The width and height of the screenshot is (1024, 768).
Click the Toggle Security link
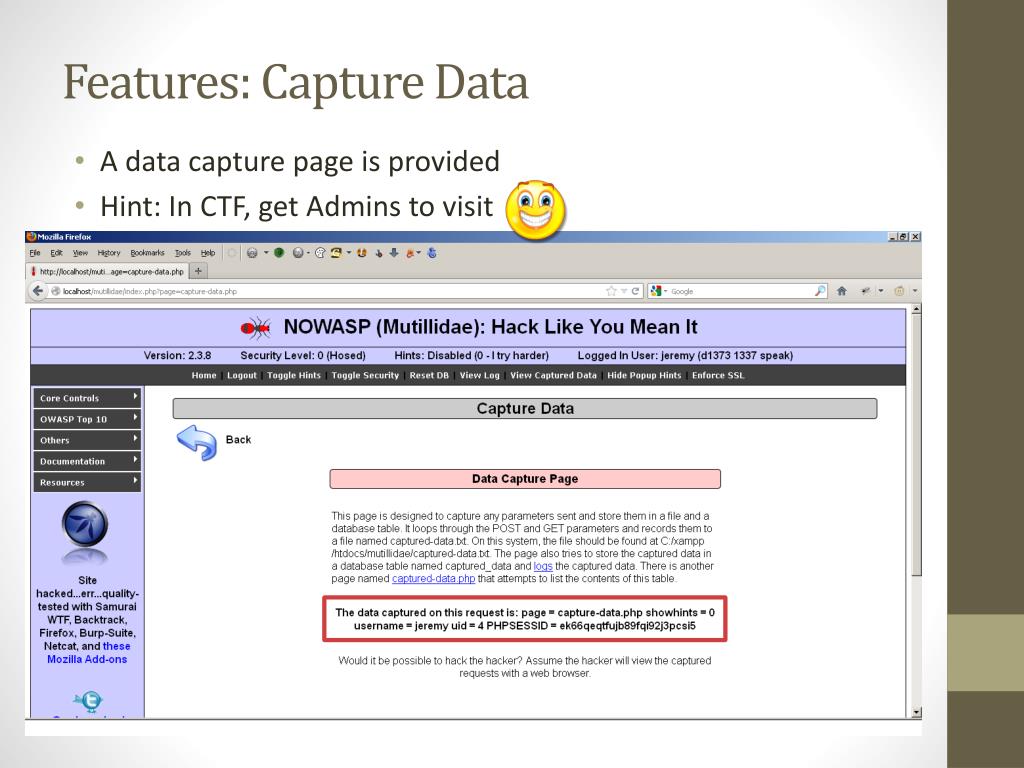point(365,376)
